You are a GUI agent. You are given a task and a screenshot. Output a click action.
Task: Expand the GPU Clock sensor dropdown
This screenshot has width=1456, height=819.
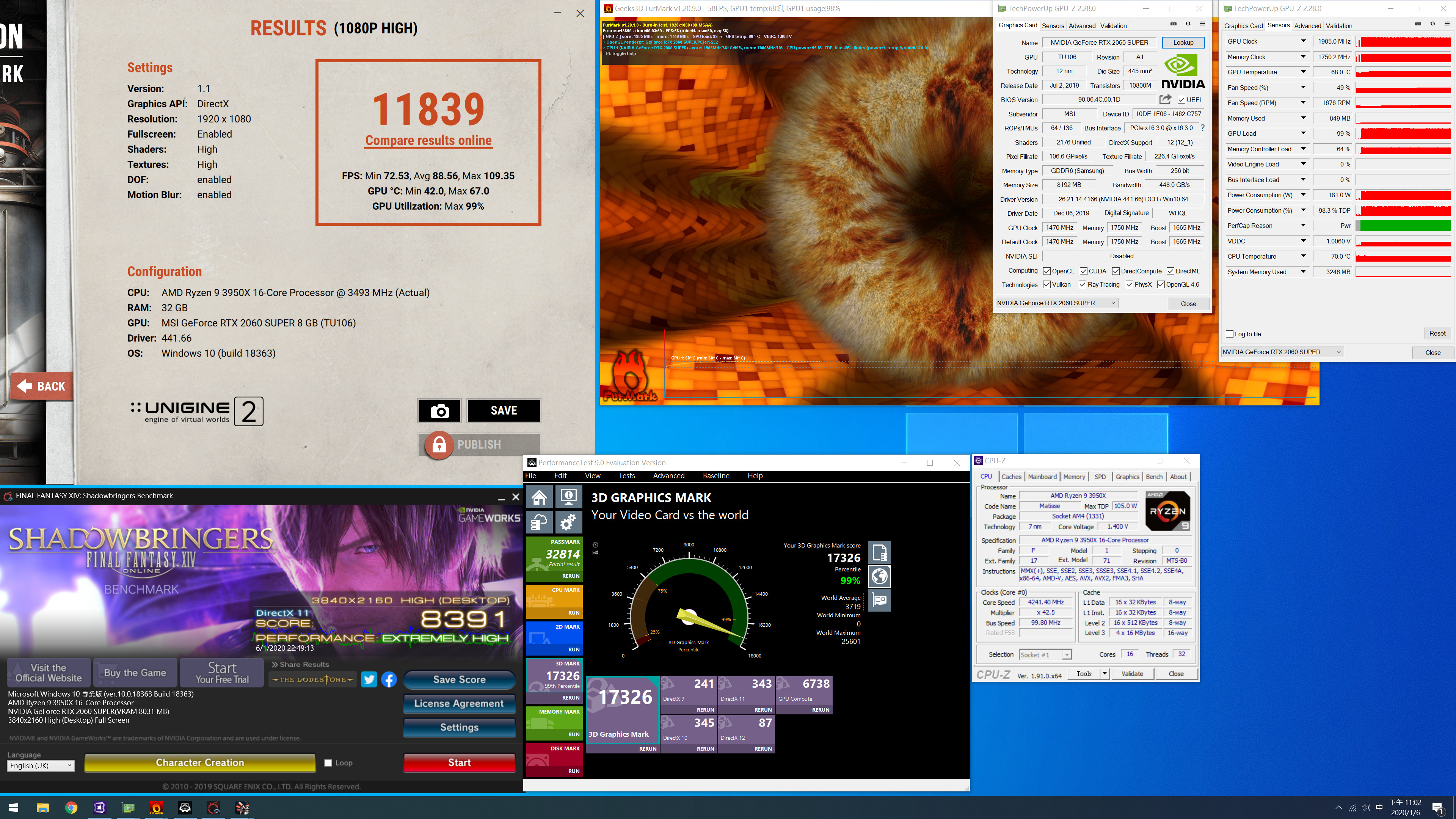[x=1303, y=41]
